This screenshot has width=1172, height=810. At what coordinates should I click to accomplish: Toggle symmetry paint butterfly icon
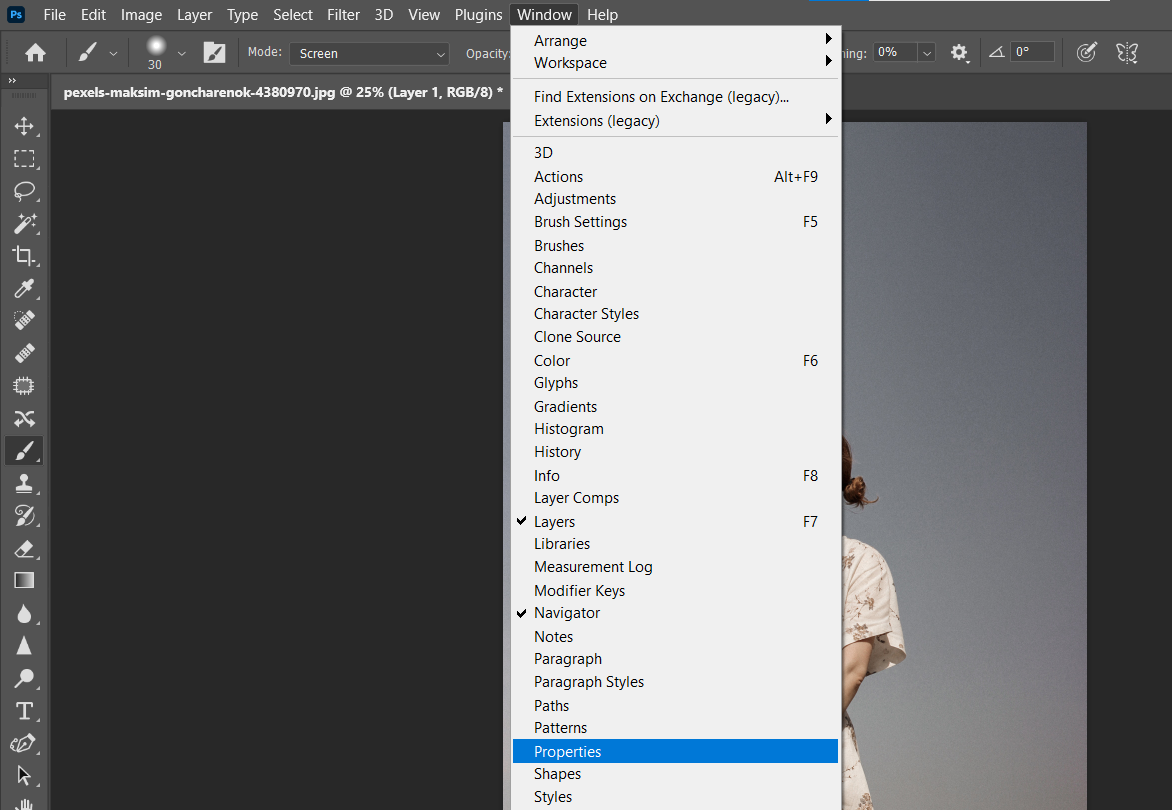click(1126, 52)
